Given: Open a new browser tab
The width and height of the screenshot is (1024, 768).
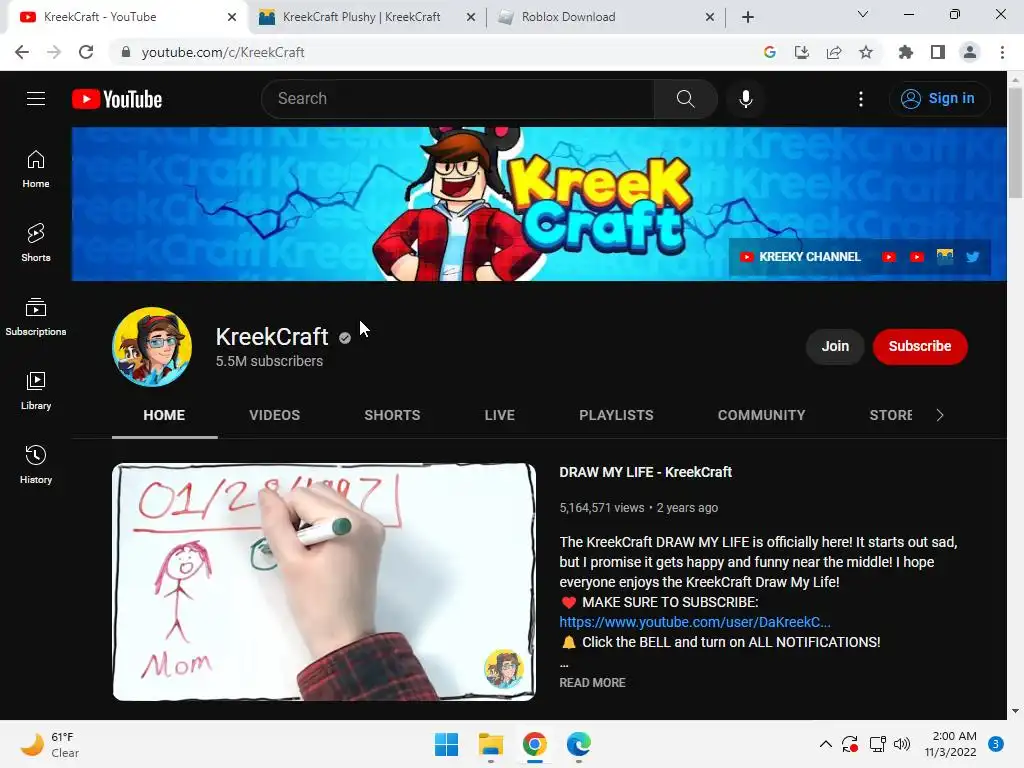Looking at the screenshot, I should 748,17.
